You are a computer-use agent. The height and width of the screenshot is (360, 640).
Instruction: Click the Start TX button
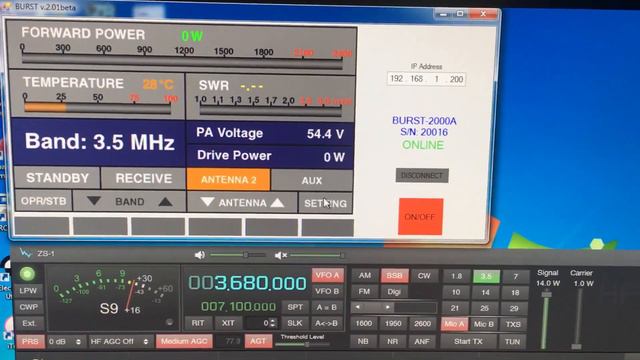(469, 341)
